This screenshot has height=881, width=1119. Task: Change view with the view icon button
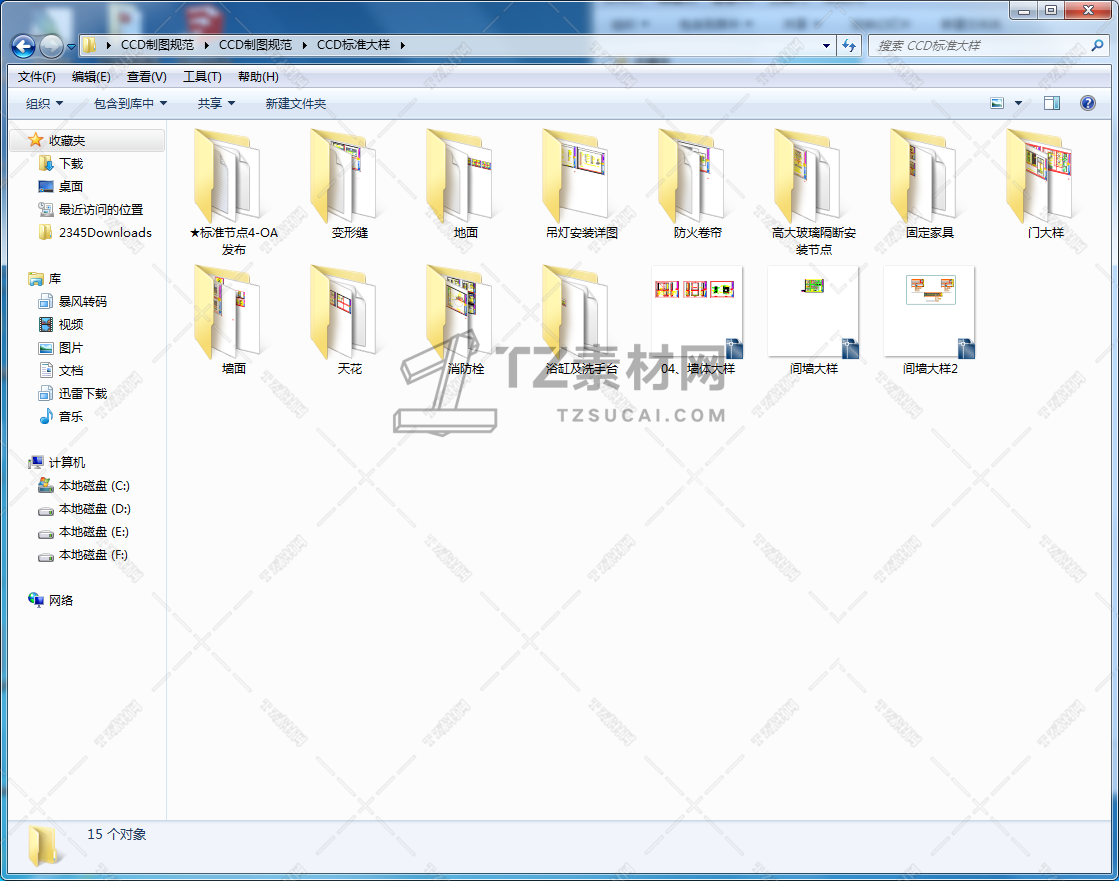[x=997, y=103]
